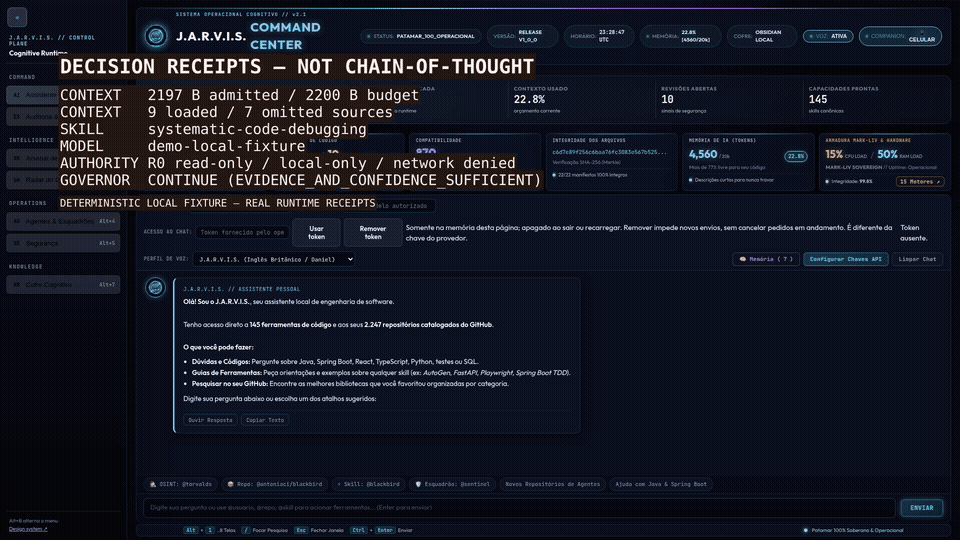Select the Novos Repositórios de Agentes chip

(552, 484)
